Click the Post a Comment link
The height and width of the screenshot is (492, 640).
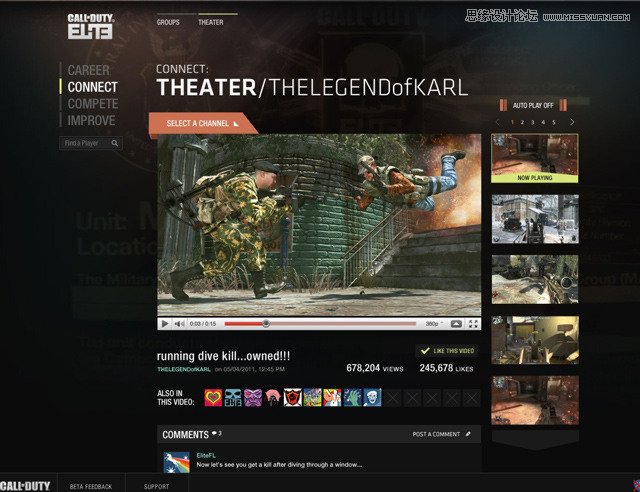coord(436,434)
